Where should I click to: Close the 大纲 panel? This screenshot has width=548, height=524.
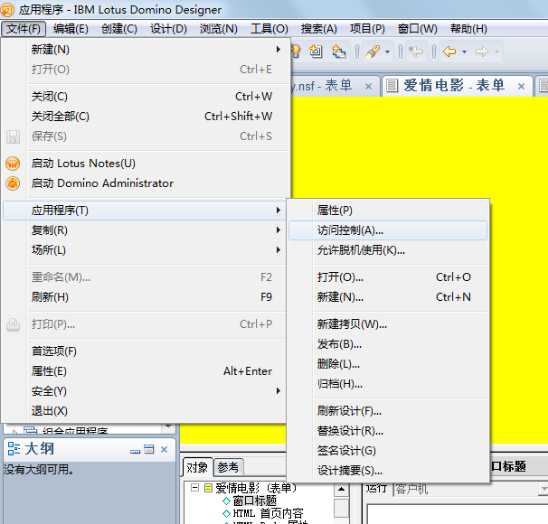coord(164,450)
